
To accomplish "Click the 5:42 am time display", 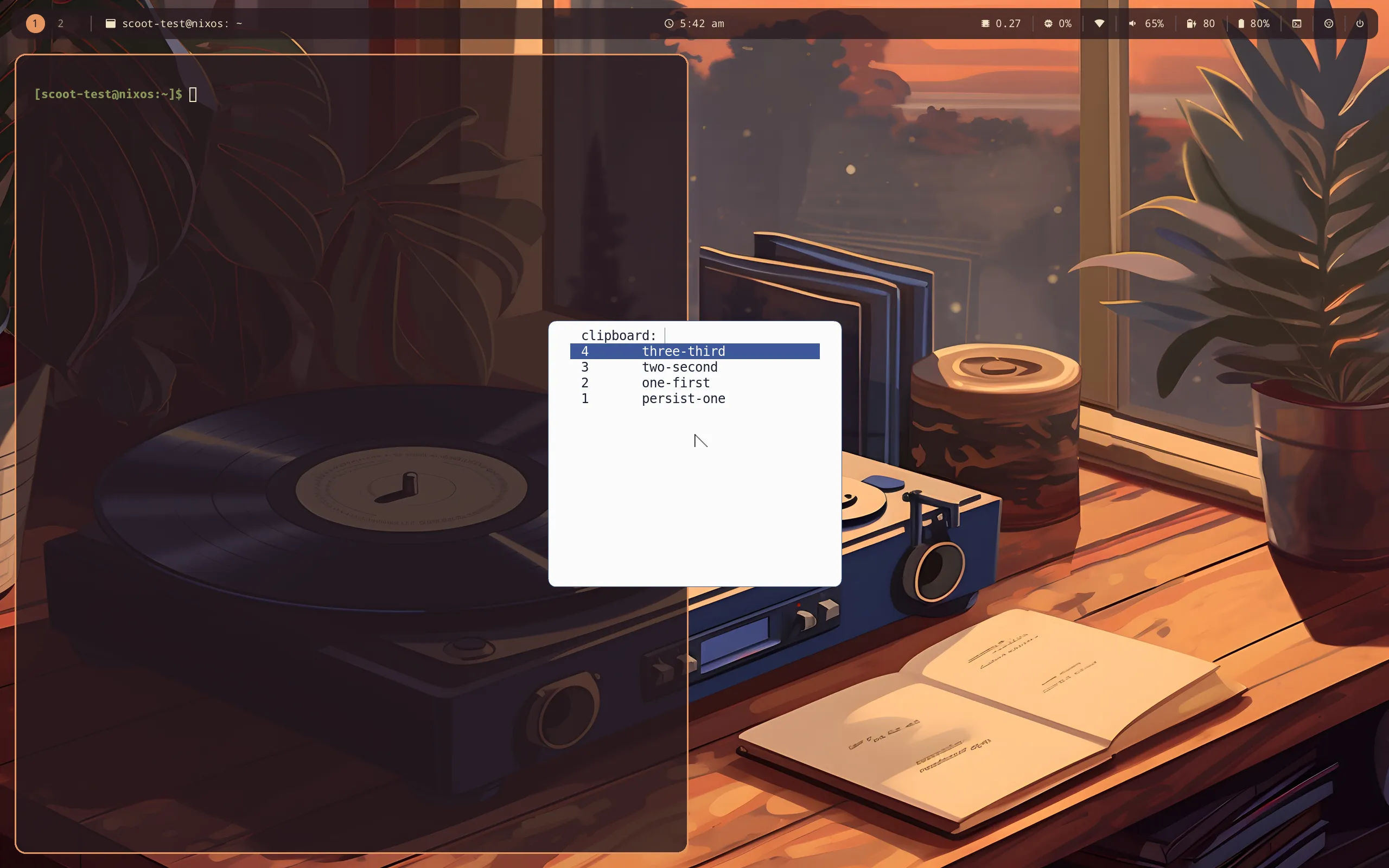I will [702, 23].
